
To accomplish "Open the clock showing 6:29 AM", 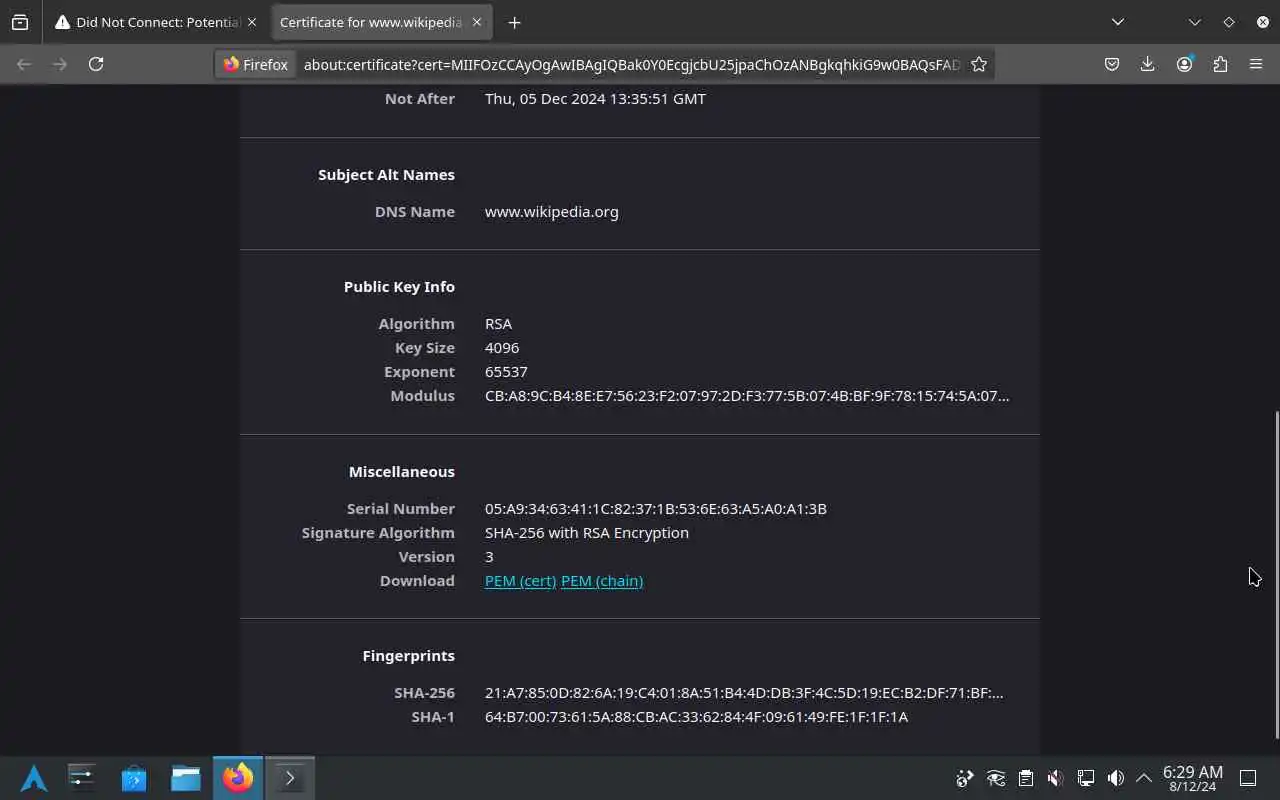I will click(1193, 778).
